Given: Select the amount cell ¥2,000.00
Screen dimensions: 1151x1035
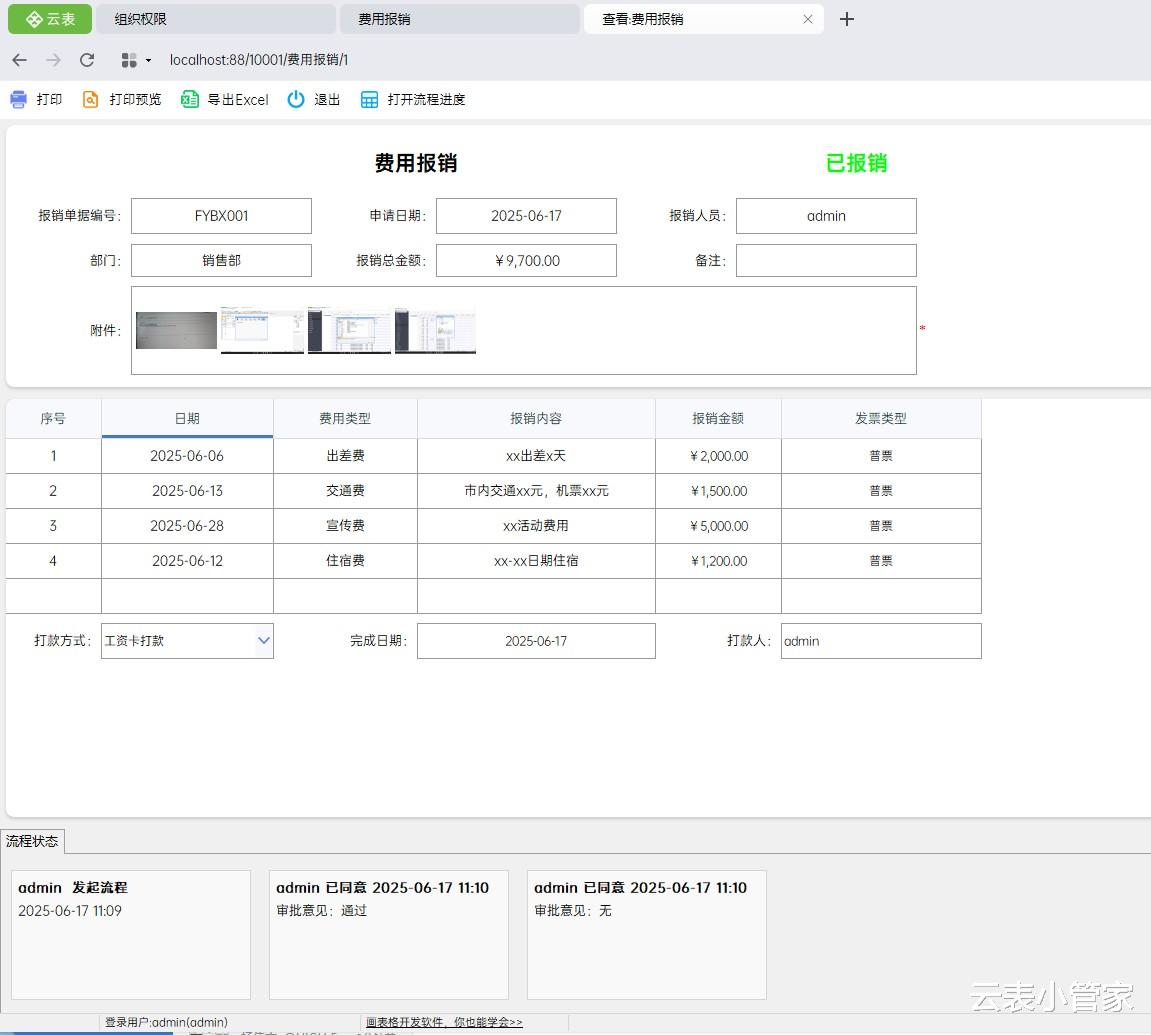Looking at the screenshot, I should (718, 456).
